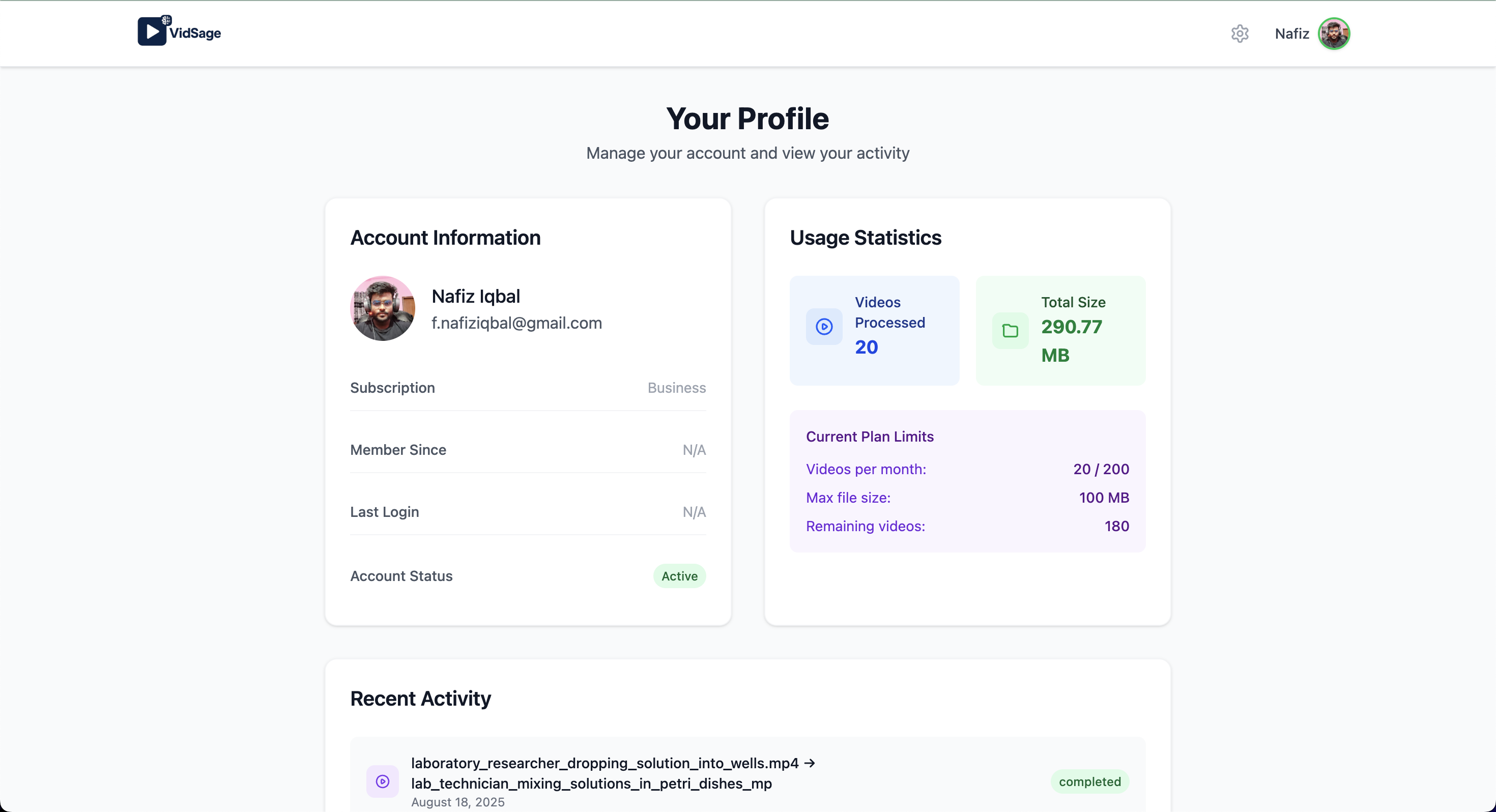Click the large Nafiz Iqbal profile photo
The width and height of the screenshot is (1496, 812).
383,308
